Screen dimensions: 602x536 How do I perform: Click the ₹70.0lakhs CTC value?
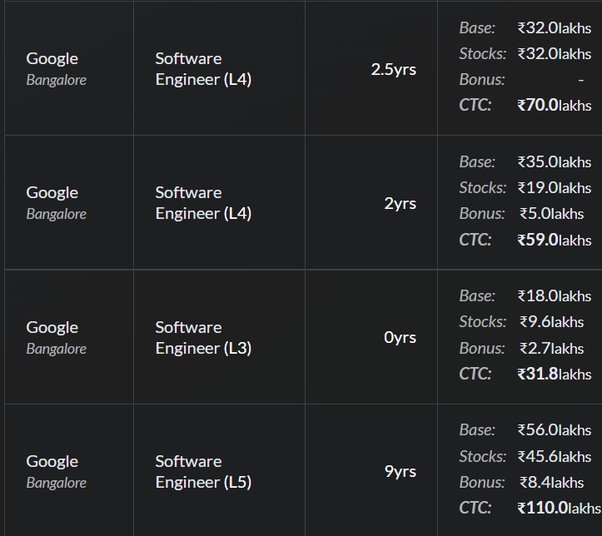point(554,105)
